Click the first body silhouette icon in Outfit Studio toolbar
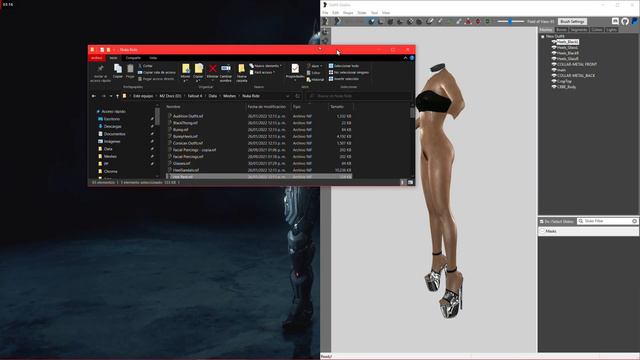 click(x=326, y=21)
